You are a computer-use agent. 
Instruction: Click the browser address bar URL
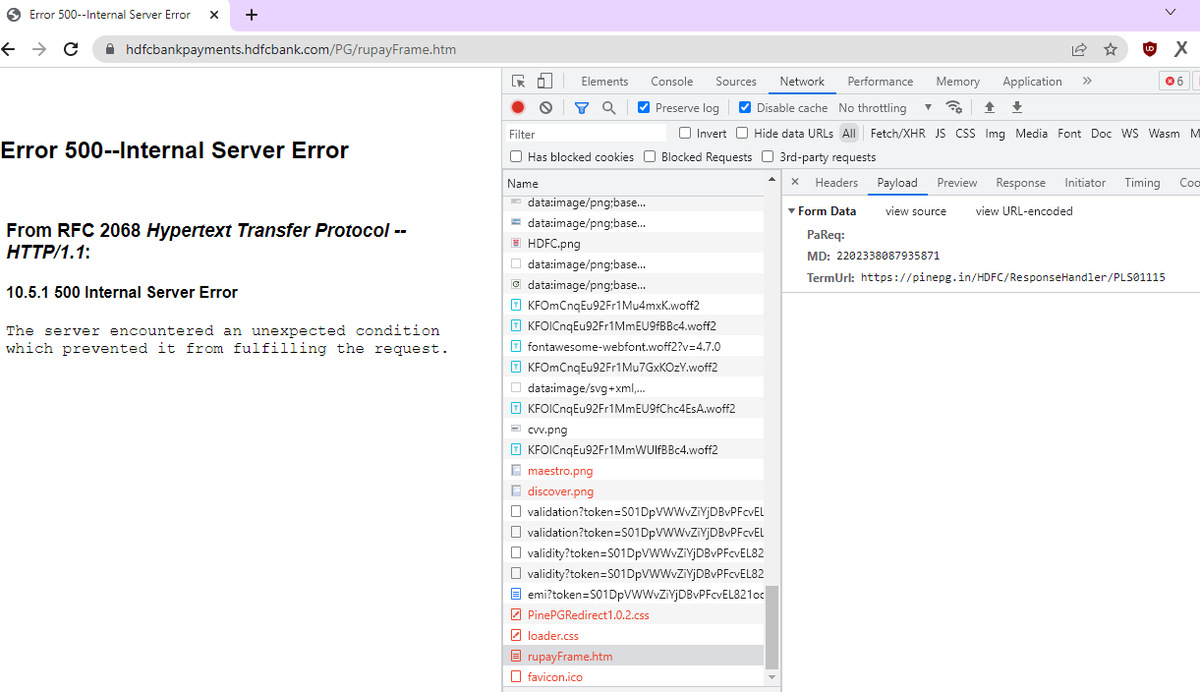coord(292,49)
